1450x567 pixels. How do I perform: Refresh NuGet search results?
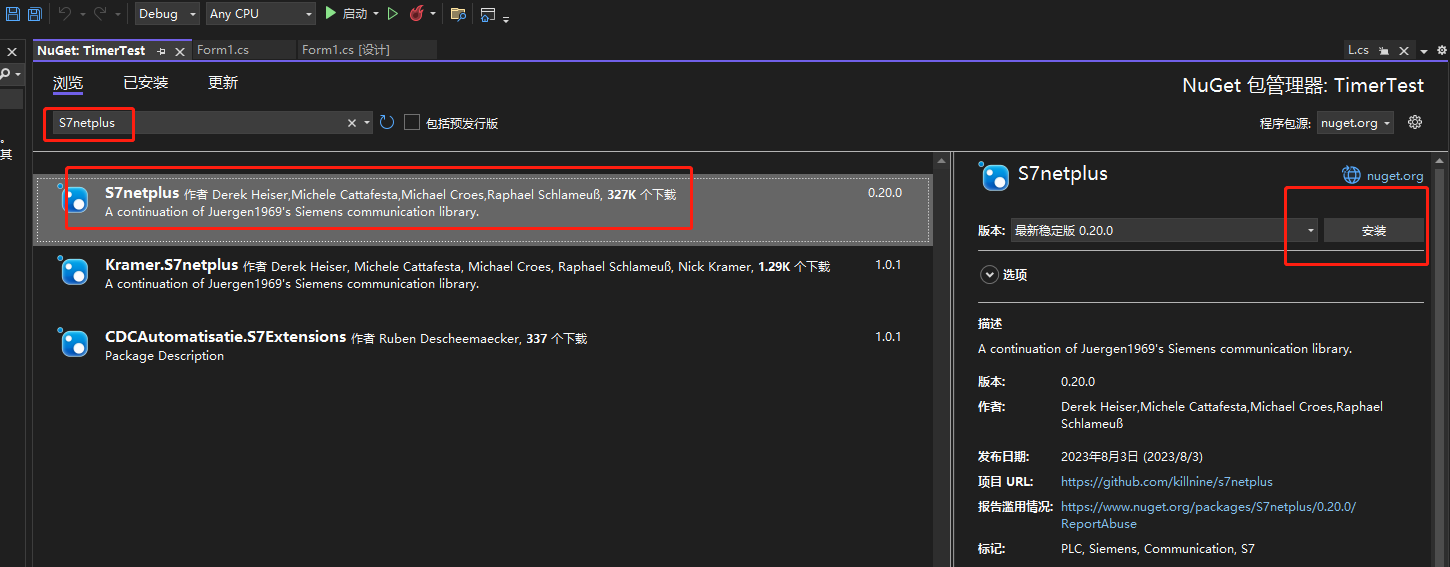click(387, 122)
